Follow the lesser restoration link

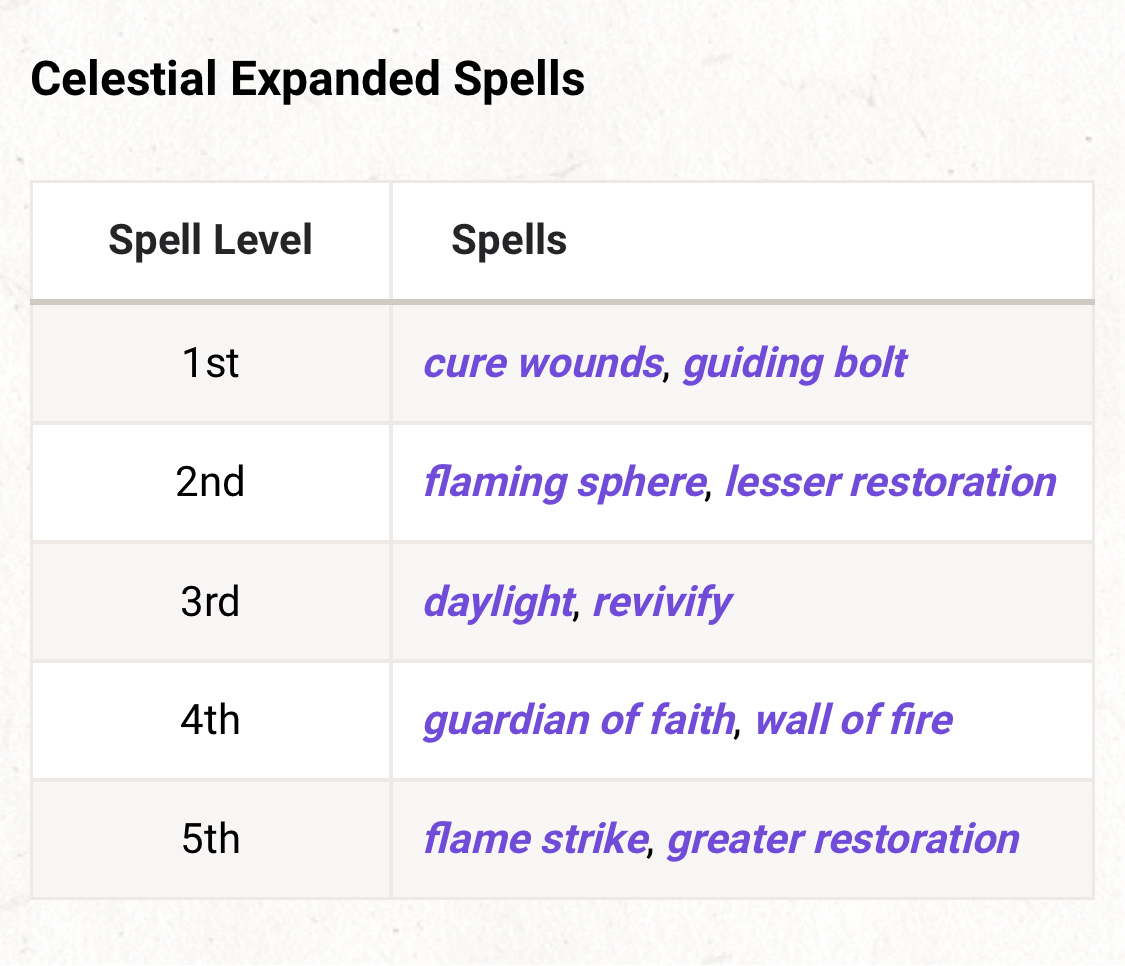890,482
